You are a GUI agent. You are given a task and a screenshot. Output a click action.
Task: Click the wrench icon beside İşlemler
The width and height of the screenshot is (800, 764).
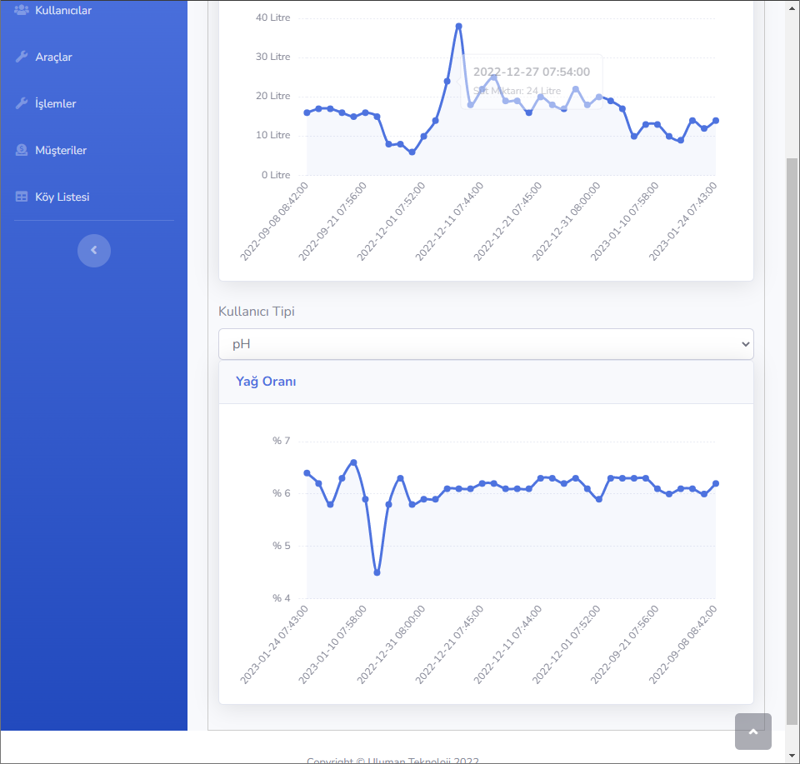point(21,104)
